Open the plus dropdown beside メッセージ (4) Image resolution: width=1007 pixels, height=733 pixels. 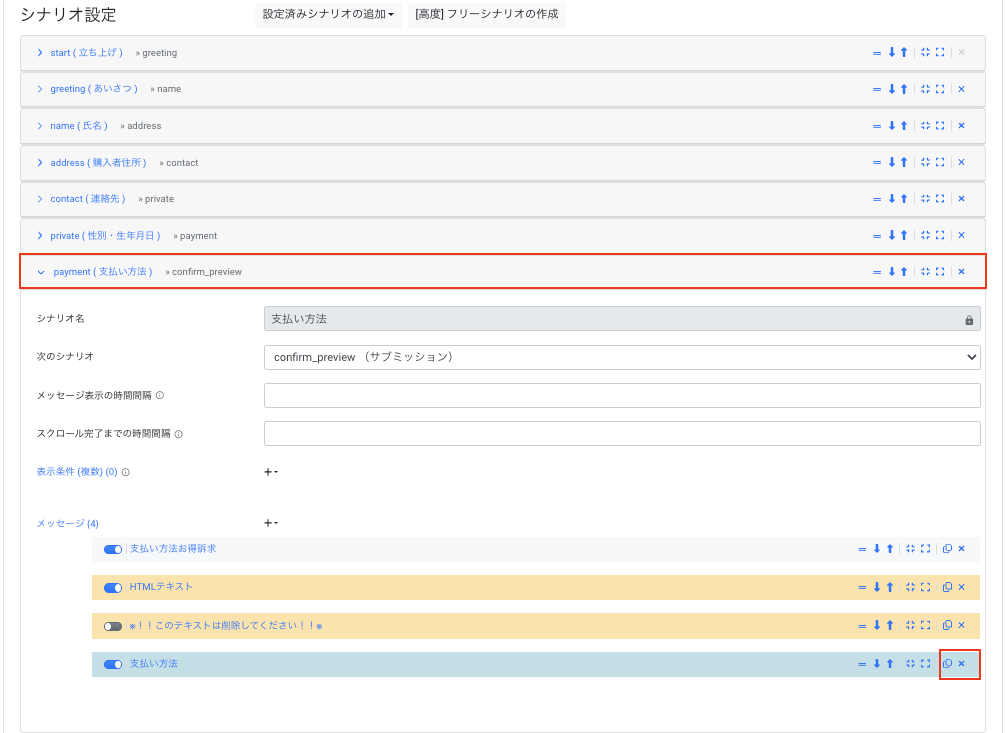tap(271, 523)
